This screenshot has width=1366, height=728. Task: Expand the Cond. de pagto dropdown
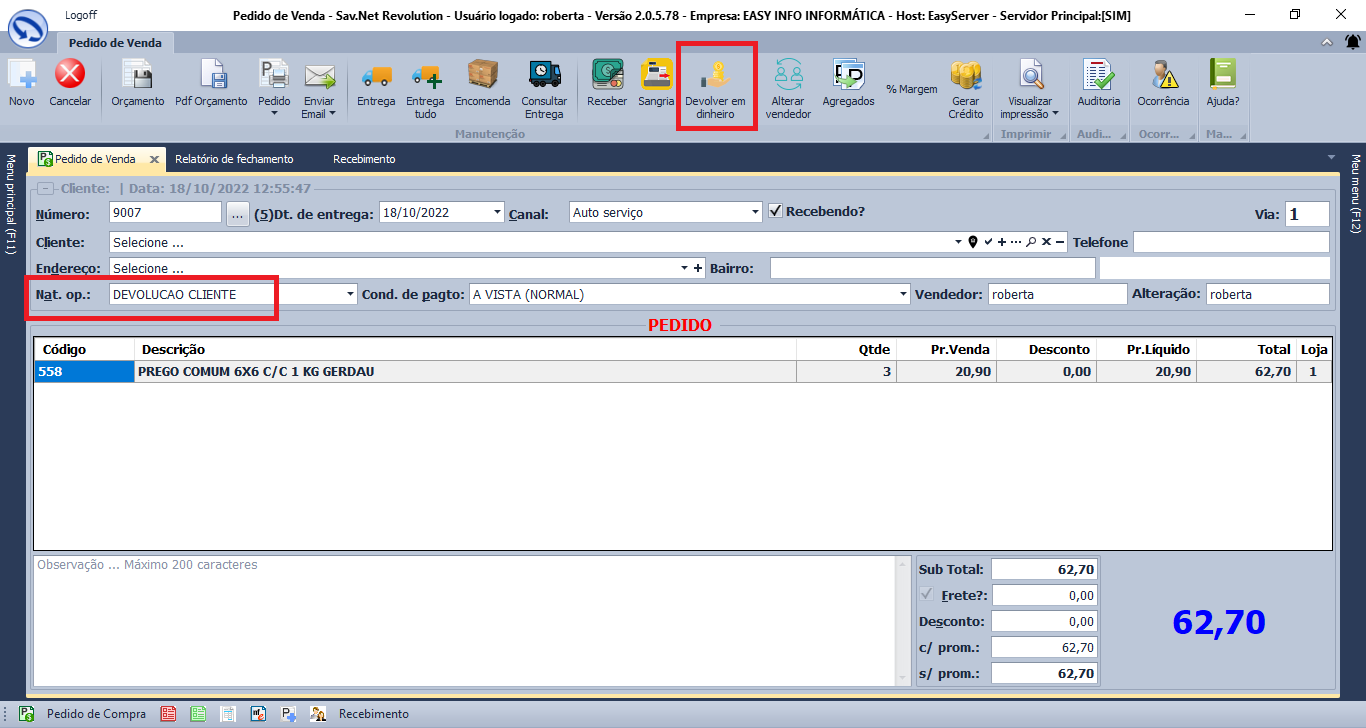[x=903, y=295]
